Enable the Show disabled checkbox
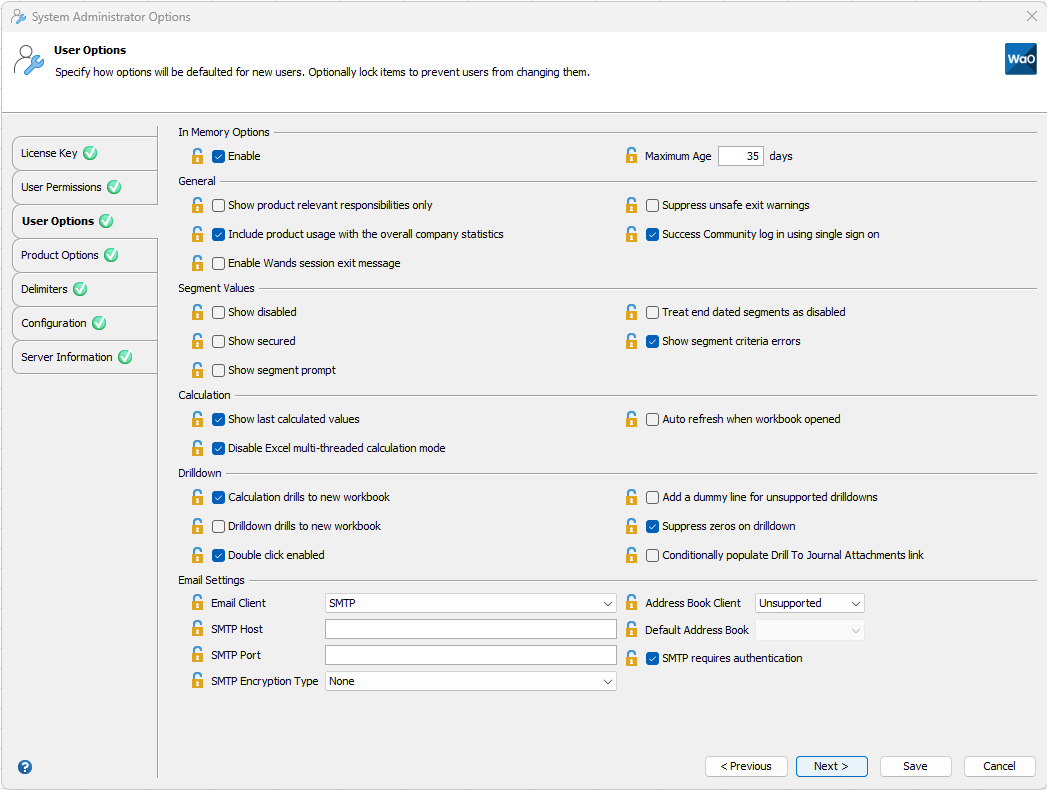1047x790 pixels. tap(216, 312)
